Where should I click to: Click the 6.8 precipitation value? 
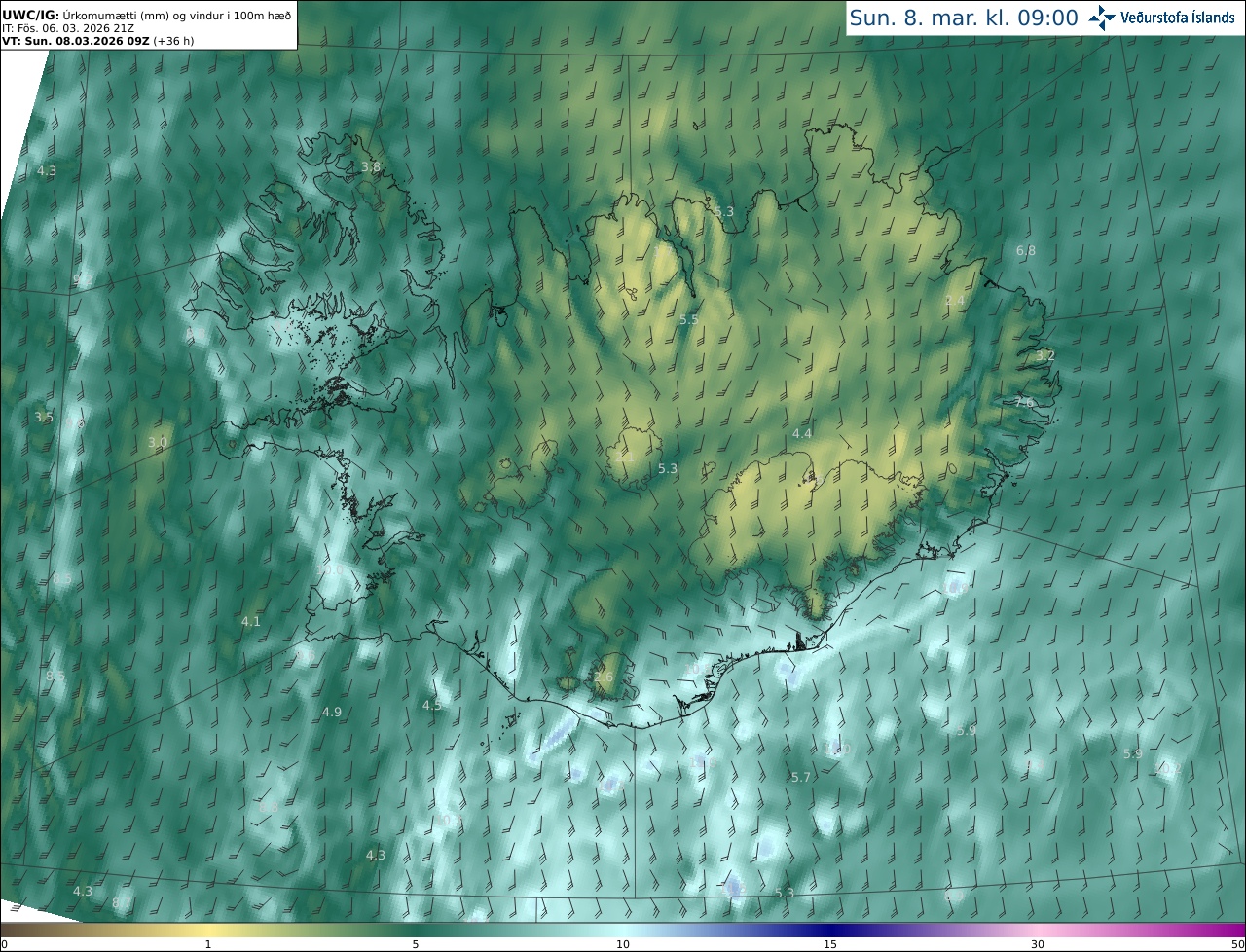(x=1026, y=251)
